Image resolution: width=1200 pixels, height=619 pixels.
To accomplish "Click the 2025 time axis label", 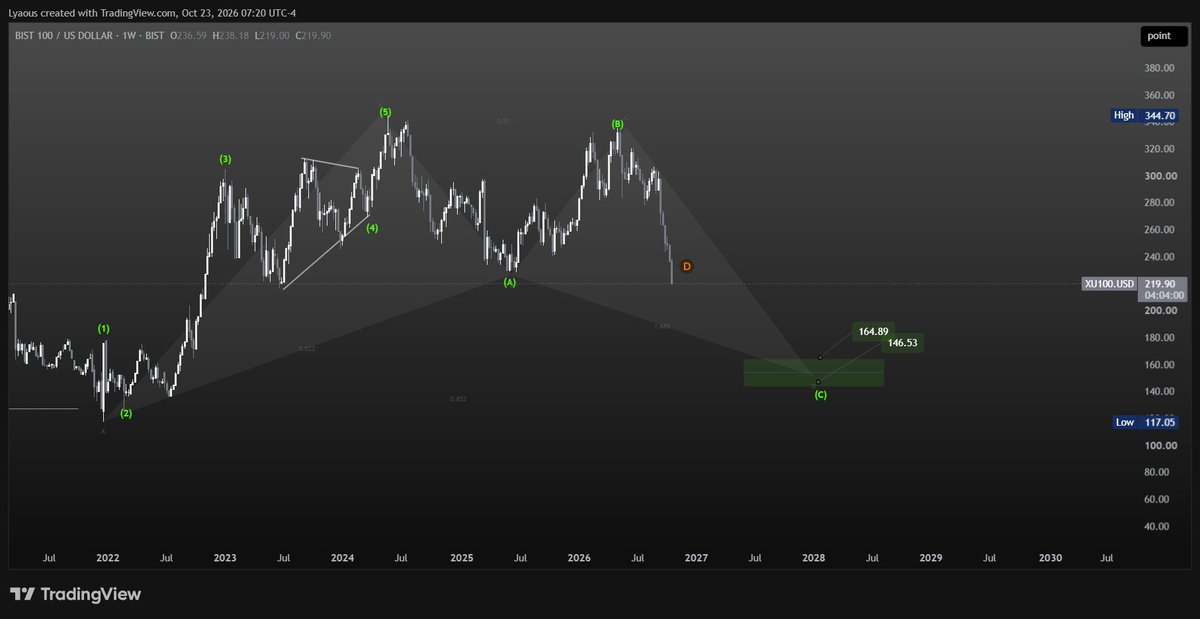I will (461, 558).
